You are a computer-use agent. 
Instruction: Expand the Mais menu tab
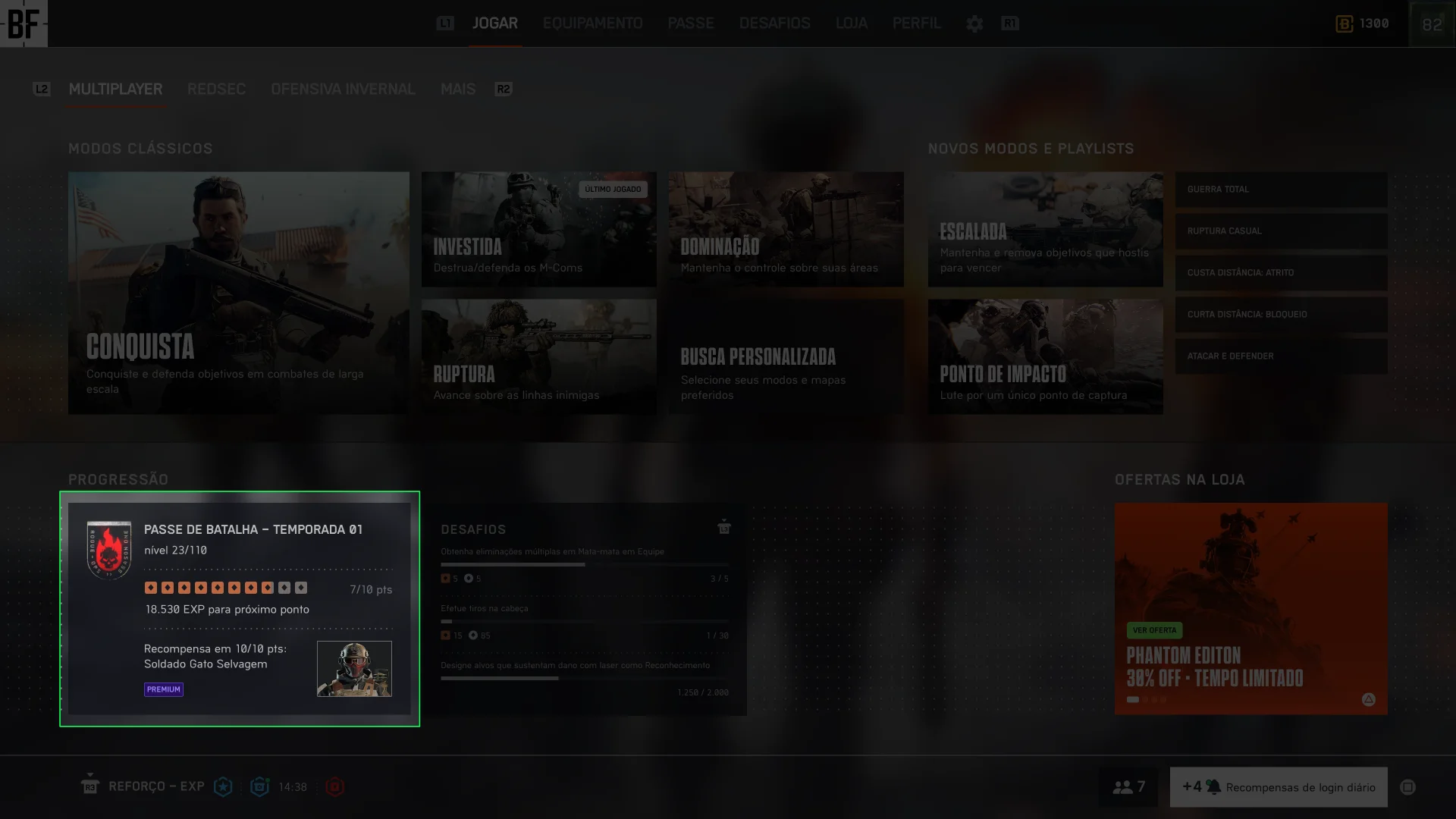tap(458, 89)
